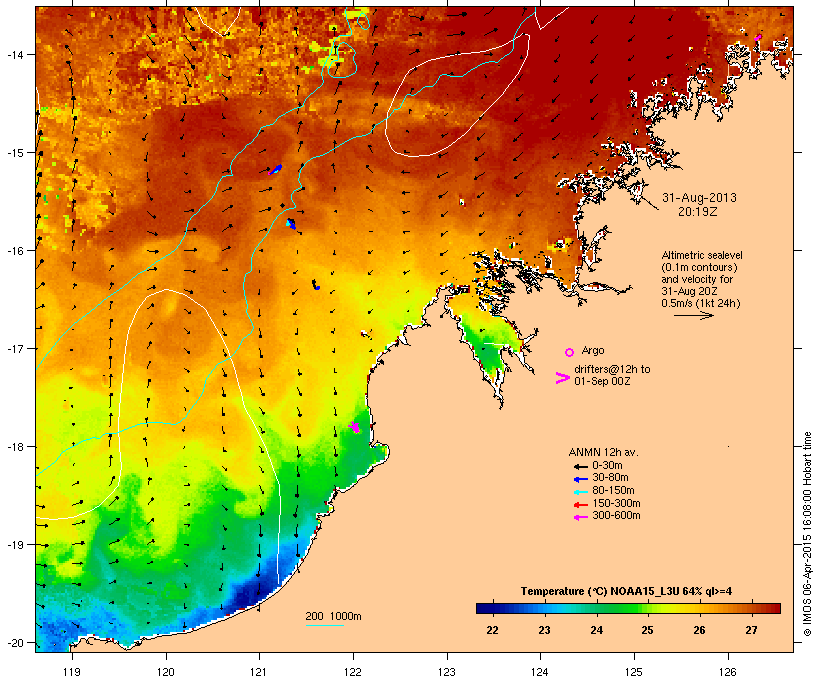Image resolution: width=820 pixels, height=680 pixels.
Task: Click the magenta Argo circle legend marker
Action: click(570, 352)
